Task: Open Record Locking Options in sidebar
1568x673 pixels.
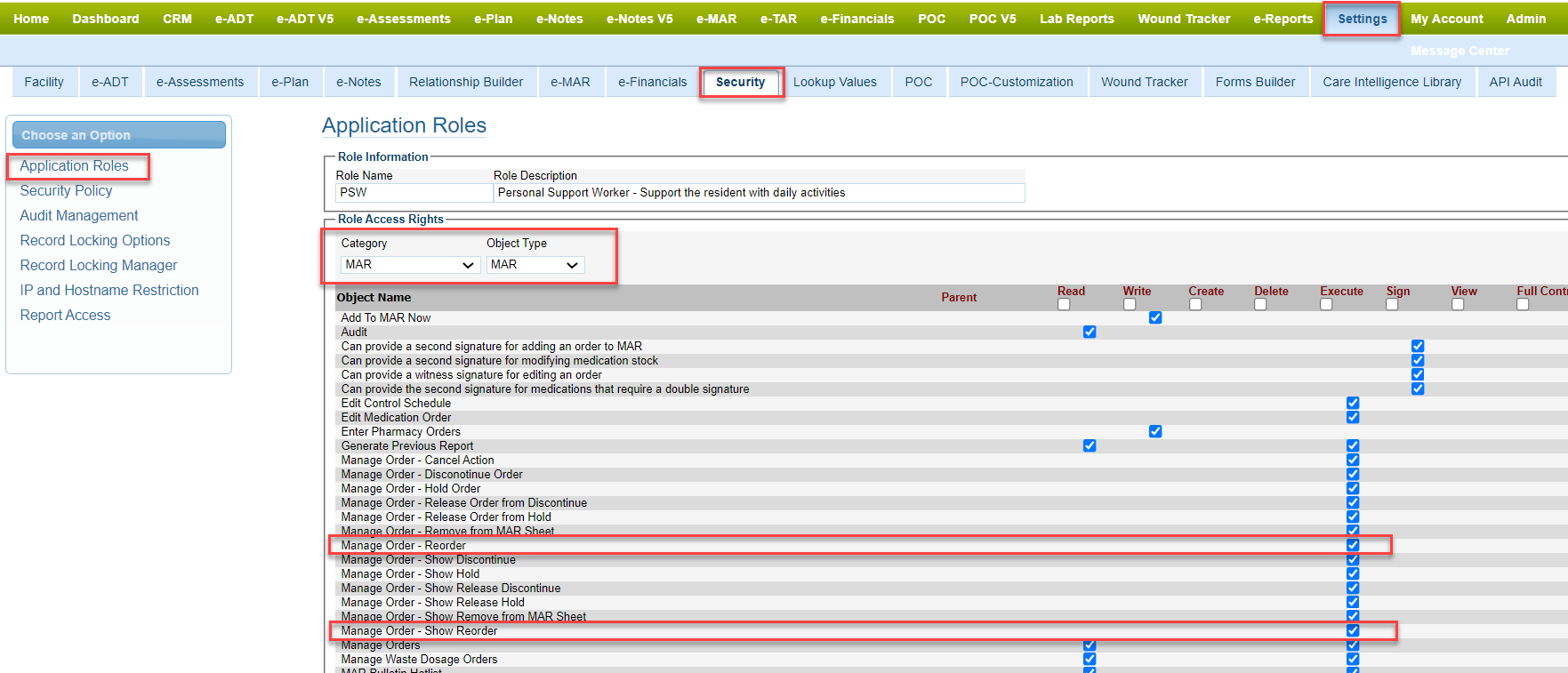Action: [95, 240]
